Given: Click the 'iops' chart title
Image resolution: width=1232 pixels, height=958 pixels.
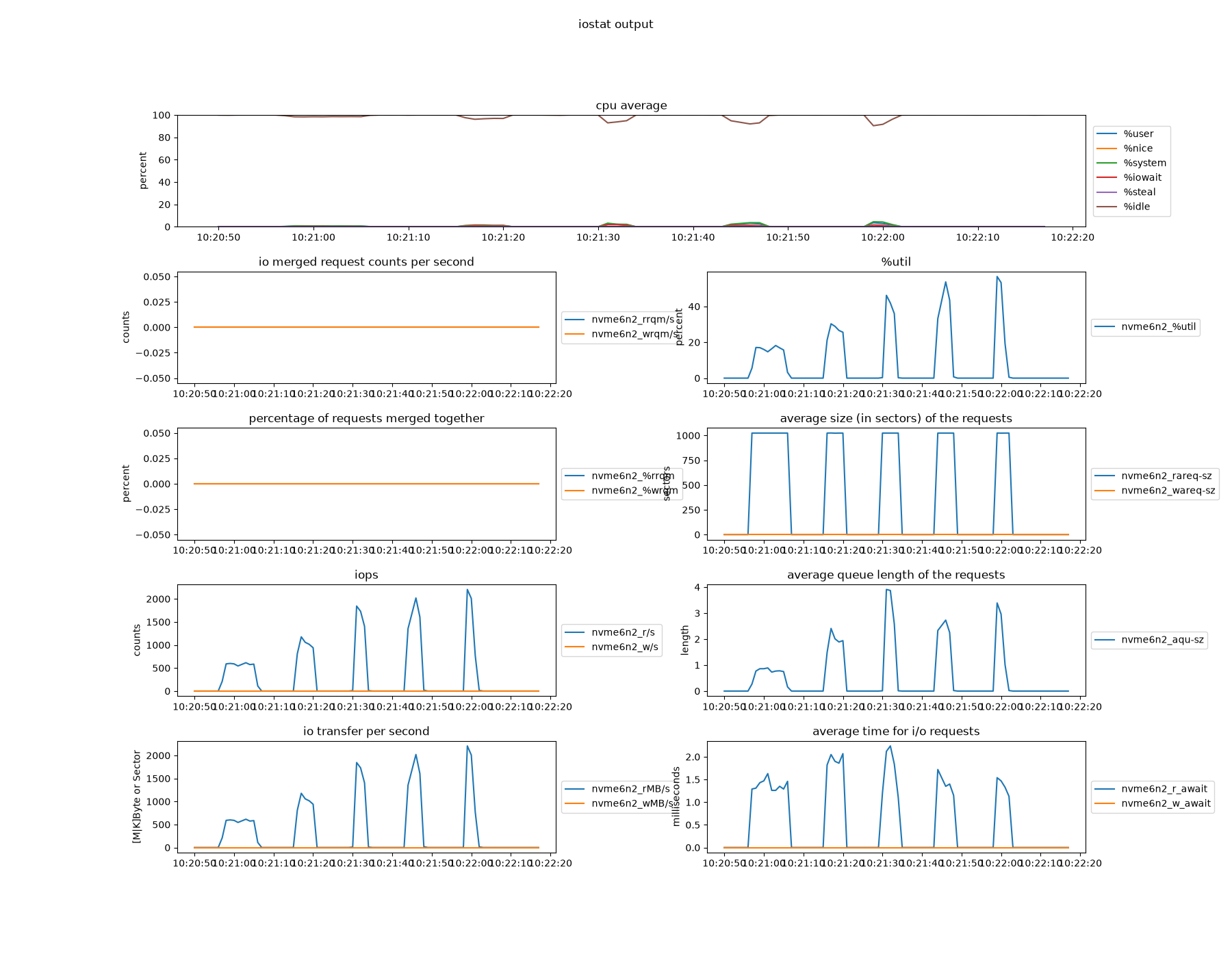Looking at the screenshot, I should coord(366,575).
